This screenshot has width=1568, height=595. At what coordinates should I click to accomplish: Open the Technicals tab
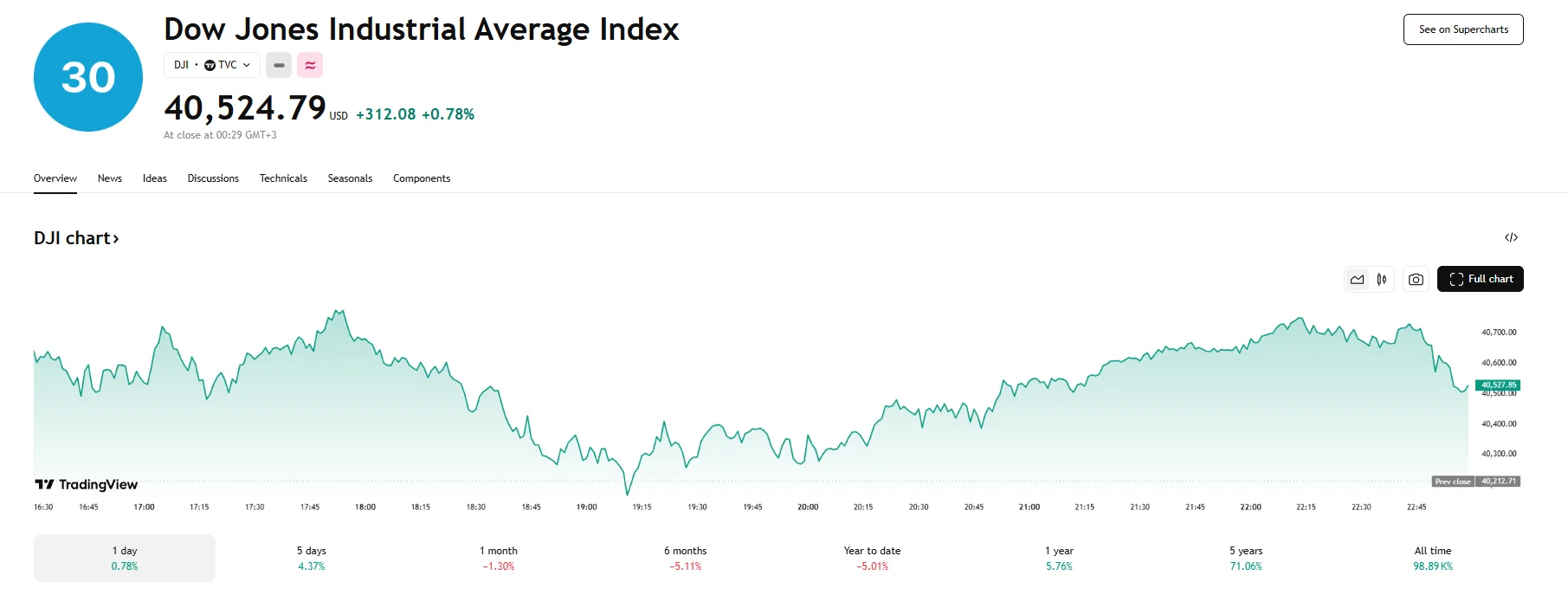click(x=283, y=178)
